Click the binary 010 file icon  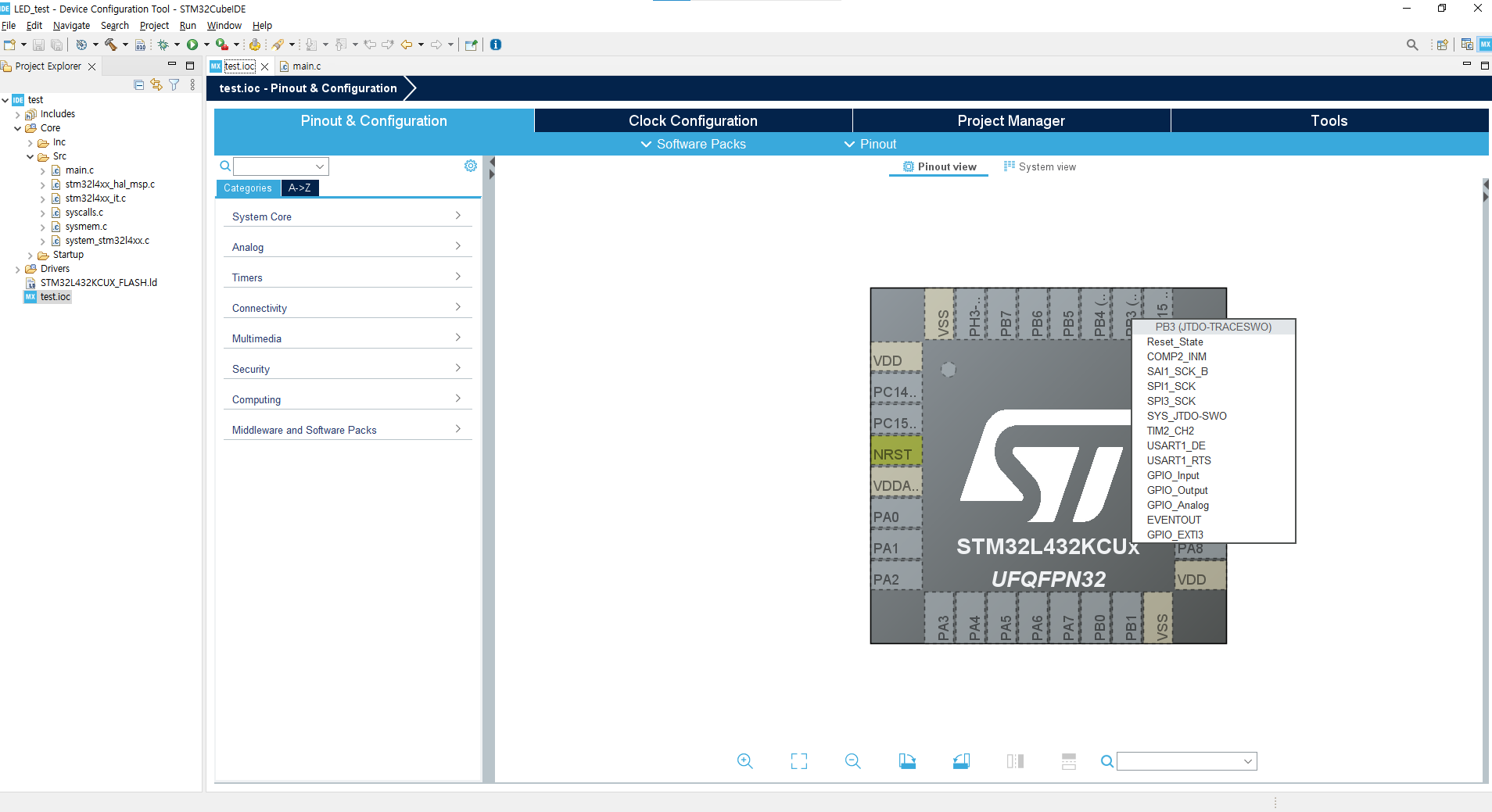click(140, 45)
